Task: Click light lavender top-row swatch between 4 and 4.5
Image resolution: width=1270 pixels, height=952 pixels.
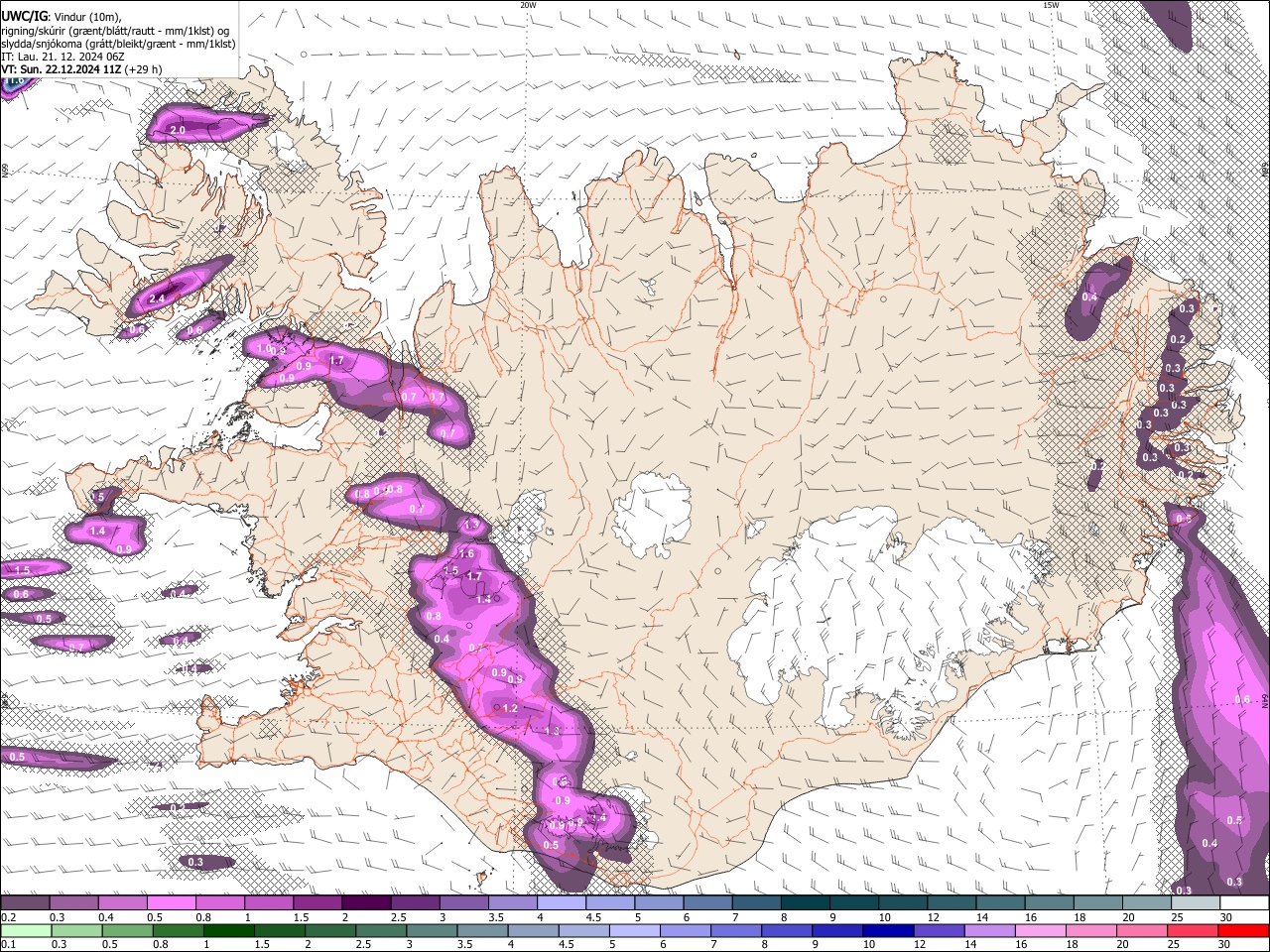Action: coord(562,903)
